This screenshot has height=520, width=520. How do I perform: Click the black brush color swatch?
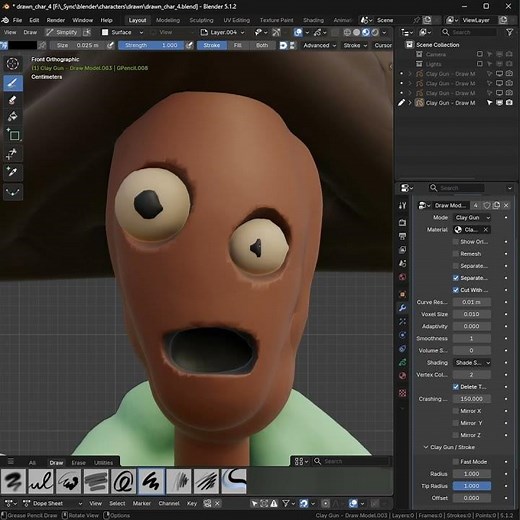pyautogui.click(x=22, y=45)
